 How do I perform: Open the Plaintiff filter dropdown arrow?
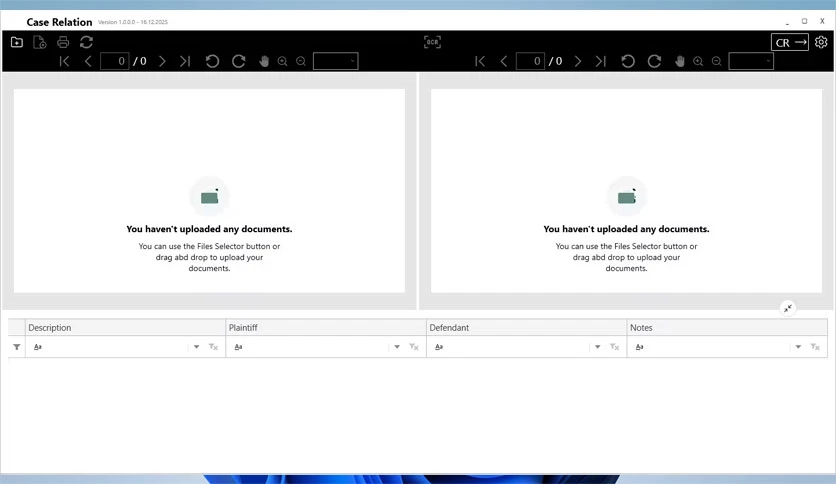pyautogui.click(x=397, y=347)
